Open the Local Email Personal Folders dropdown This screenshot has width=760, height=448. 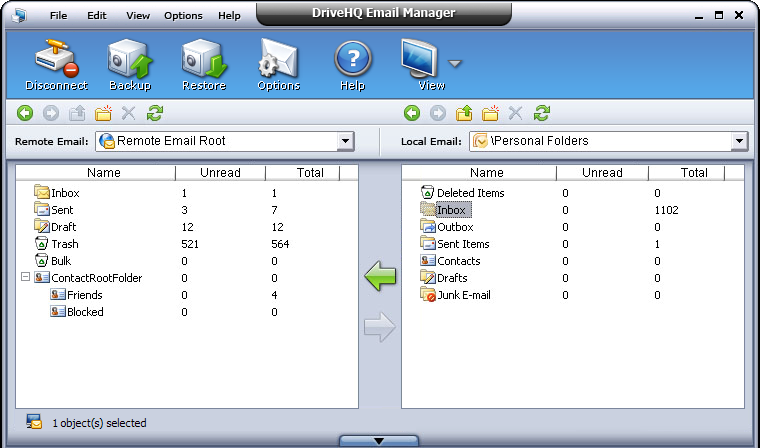739,142
